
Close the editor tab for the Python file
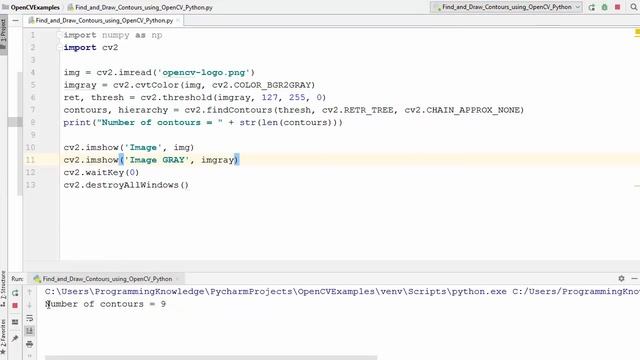click(178, 20)
